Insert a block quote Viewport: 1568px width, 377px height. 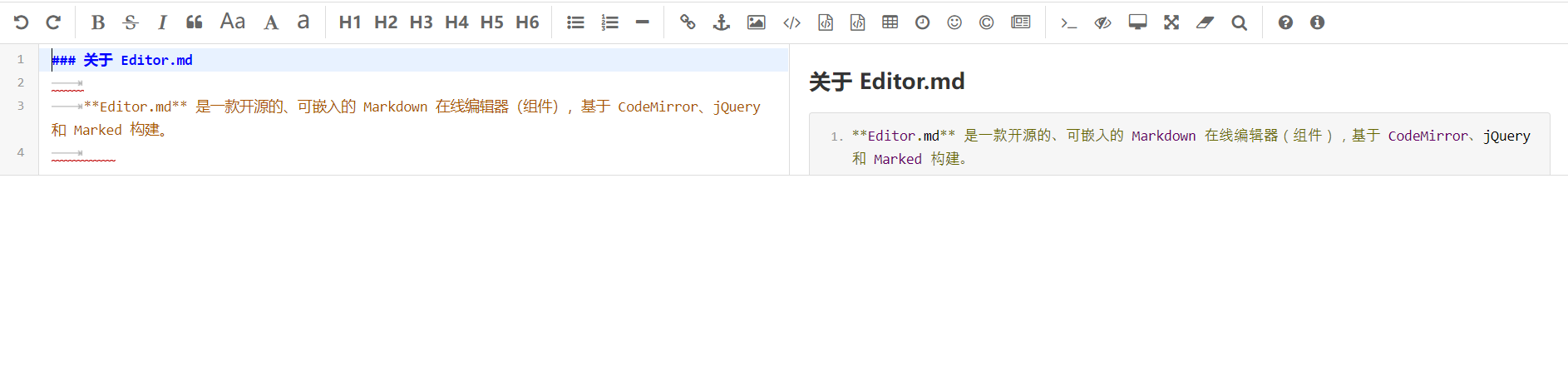point(195,22)
